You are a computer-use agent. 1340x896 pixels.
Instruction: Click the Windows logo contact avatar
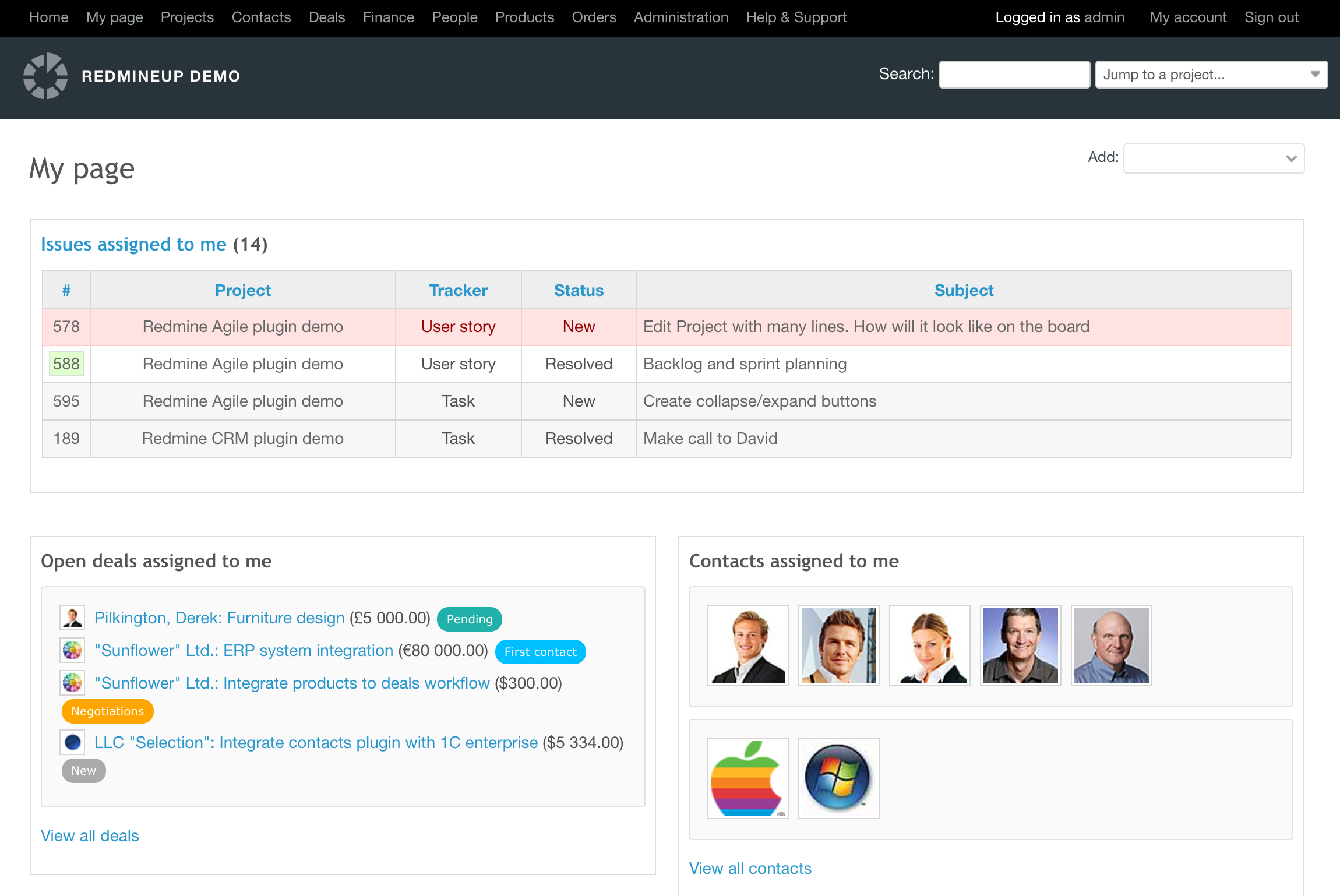point(838,778)
